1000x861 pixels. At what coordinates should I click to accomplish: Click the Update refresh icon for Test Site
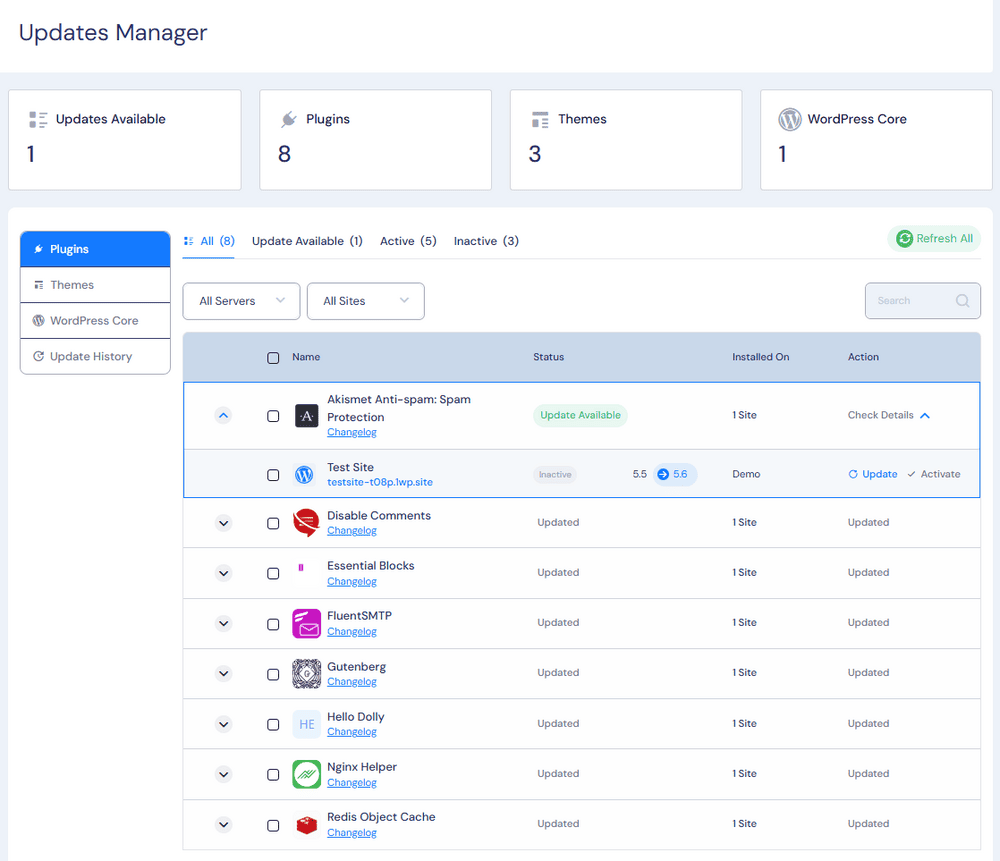pyautogui.click(x=853, y=474)
